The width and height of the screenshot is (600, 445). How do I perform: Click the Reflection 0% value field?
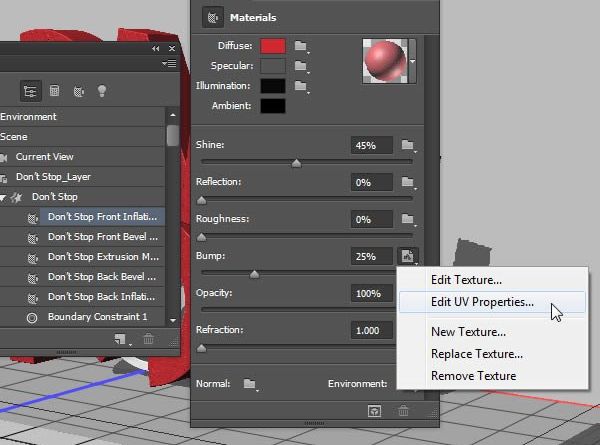(x=372, y=183)
